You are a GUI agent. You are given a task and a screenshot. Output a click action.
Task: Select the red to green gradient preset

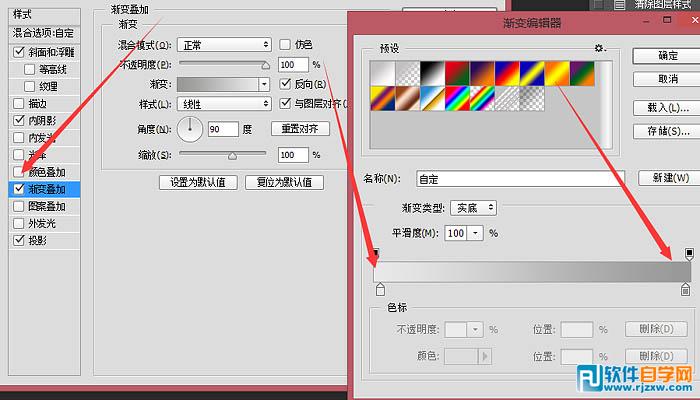(x=458, y=74)
